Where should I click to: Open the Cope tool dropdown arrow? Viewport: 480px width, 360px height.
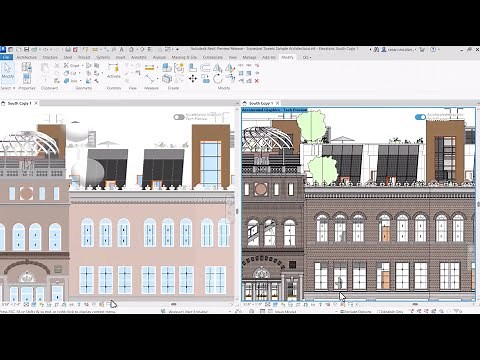coord(82,65)
